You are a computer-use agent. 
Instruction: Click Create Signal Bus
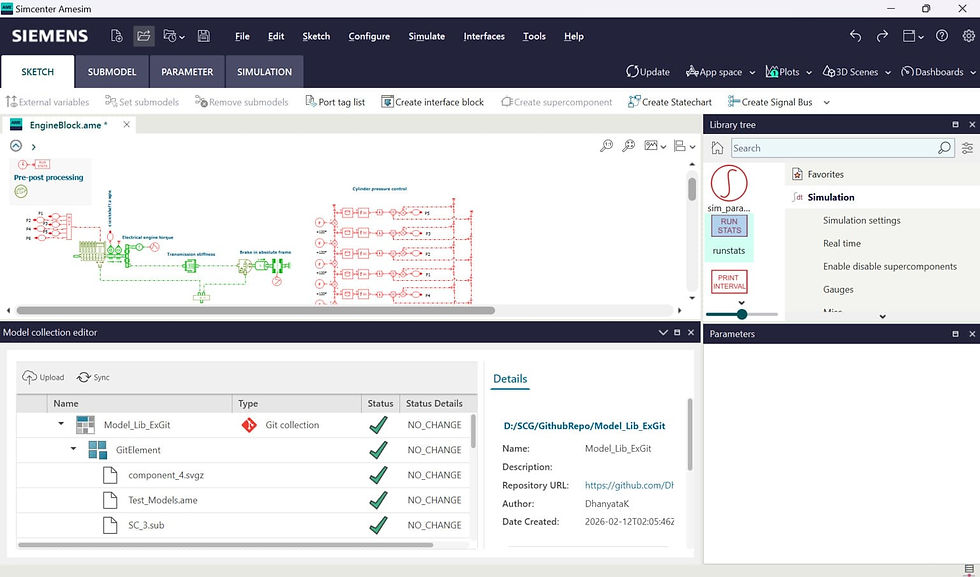[x=770, y=102]
